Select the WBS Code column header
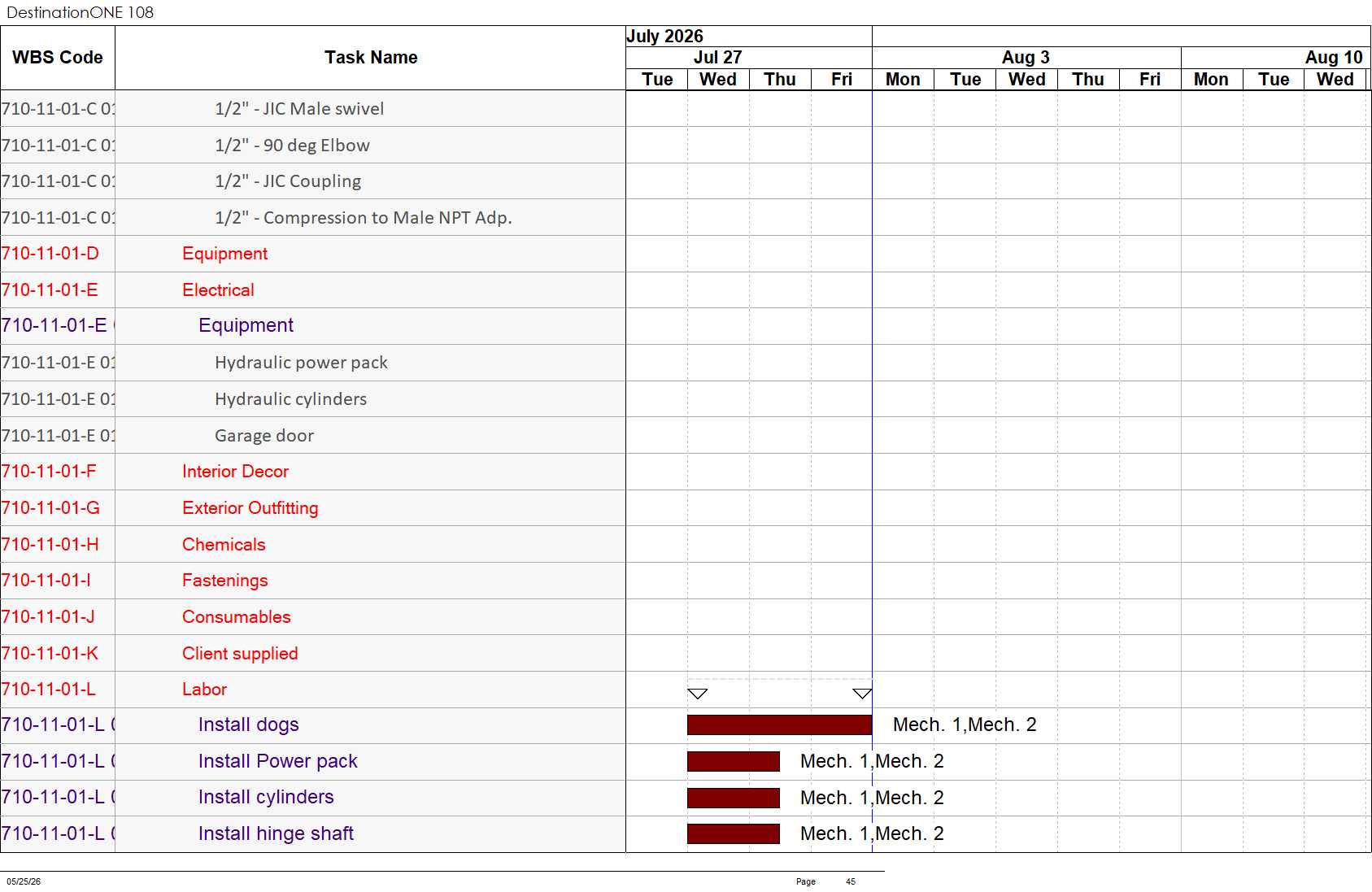The height and width of the screenshot is (892, 1372). click(x=58, y=58)
